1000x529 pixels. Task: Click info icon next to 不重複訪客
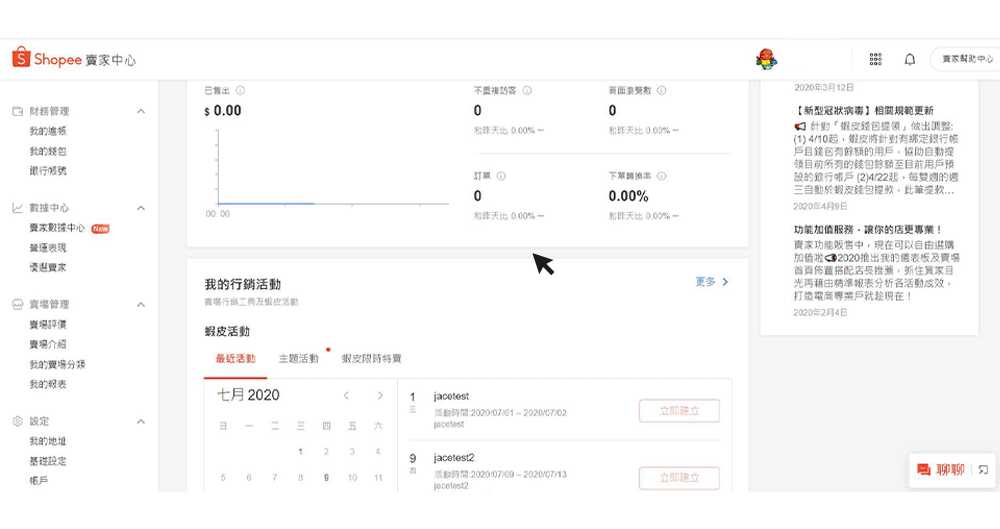click(x=527, y=90)
